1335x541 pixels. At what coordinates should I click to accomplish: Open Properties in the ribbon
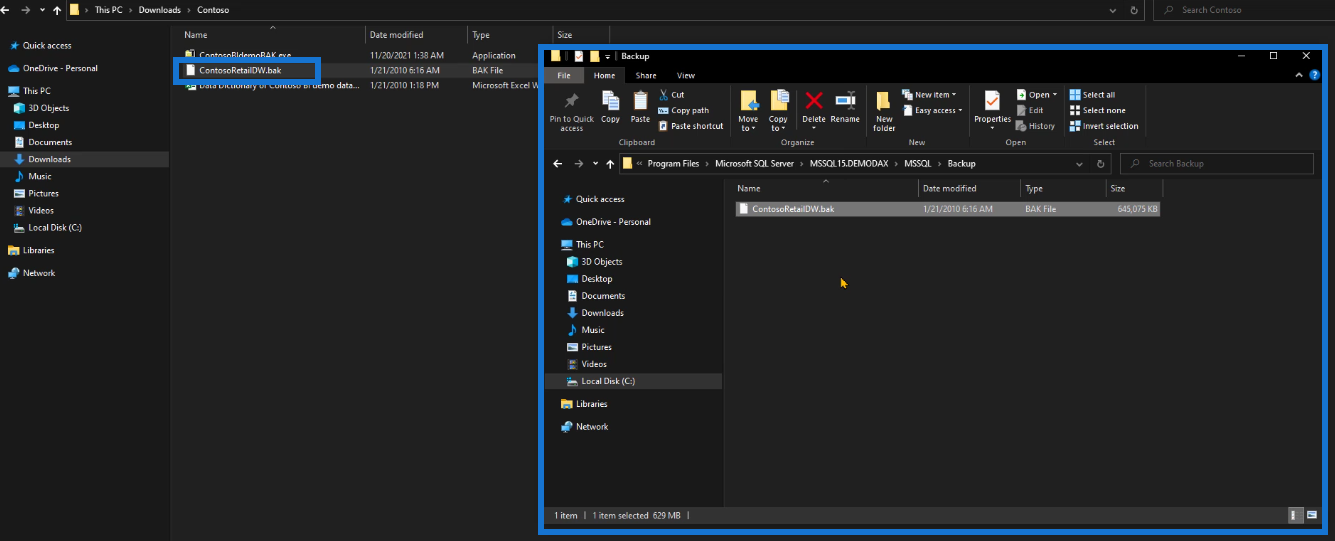click(x=992, y=110)
